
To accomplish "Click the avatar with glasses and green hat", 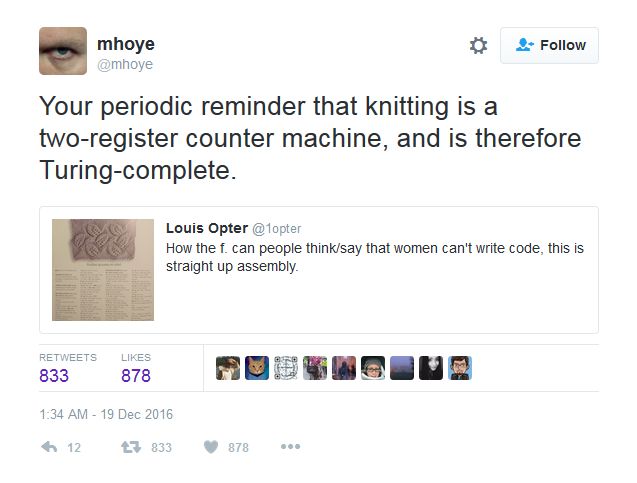I will (x=373, y=368).
